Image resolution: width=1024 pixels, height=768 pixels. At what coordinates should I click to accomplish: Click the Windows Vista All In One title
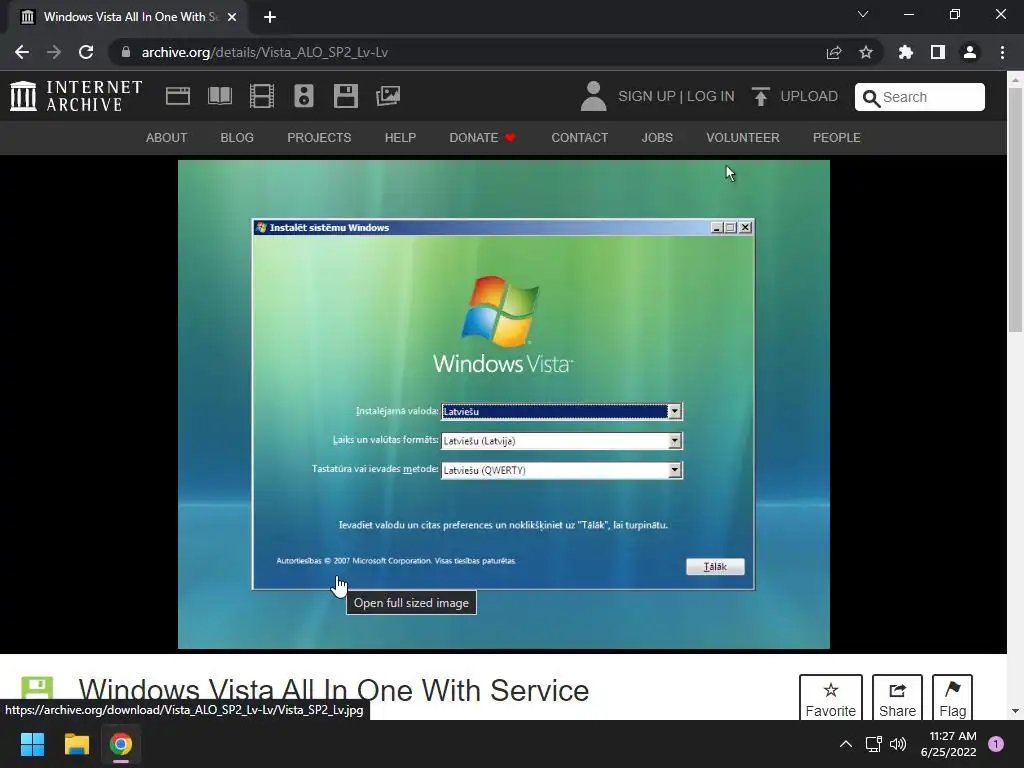pyautogui.click(x=334, y=690)
